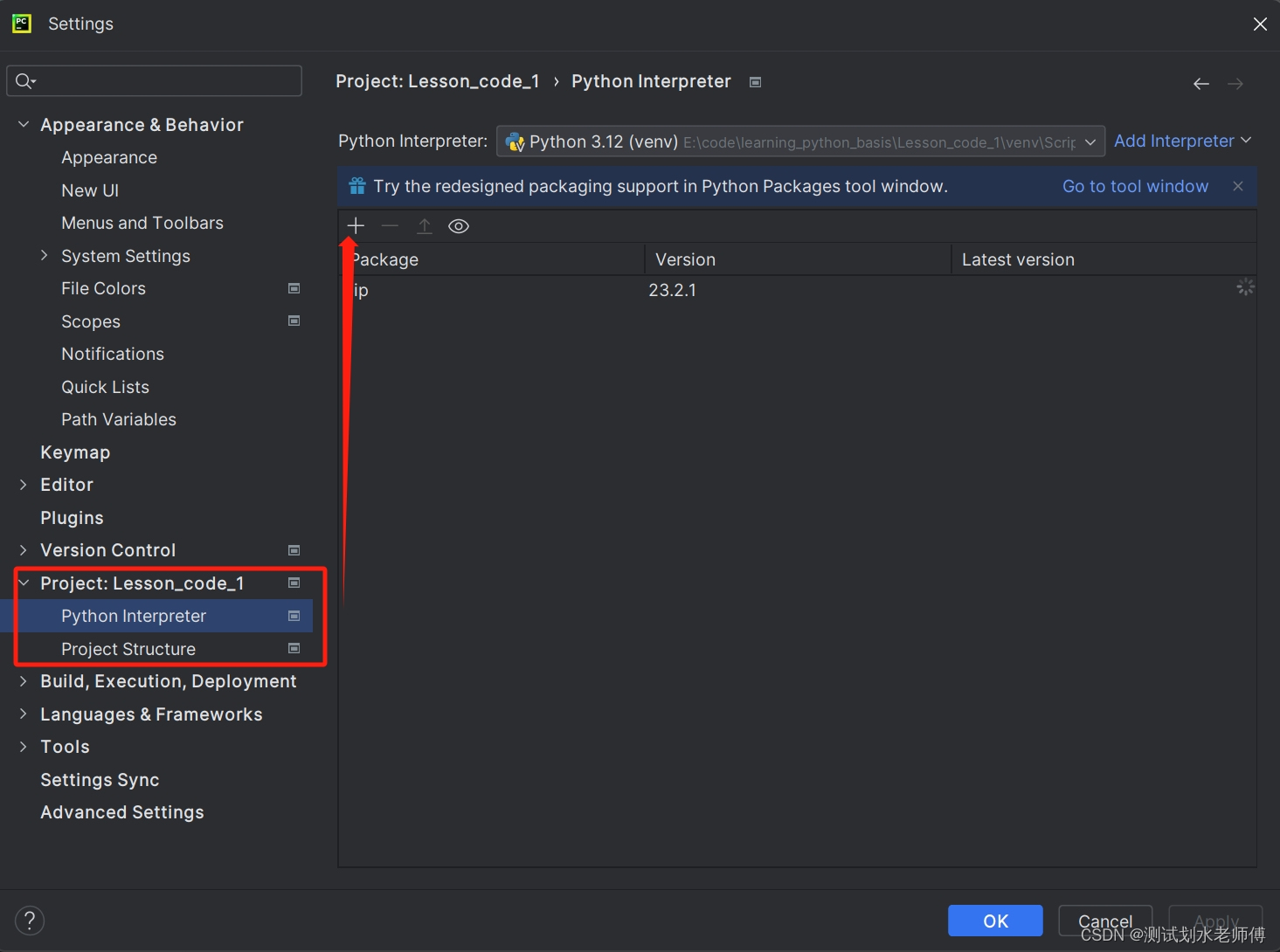
Task: Select the pip package row
Action: coord(797,290)
